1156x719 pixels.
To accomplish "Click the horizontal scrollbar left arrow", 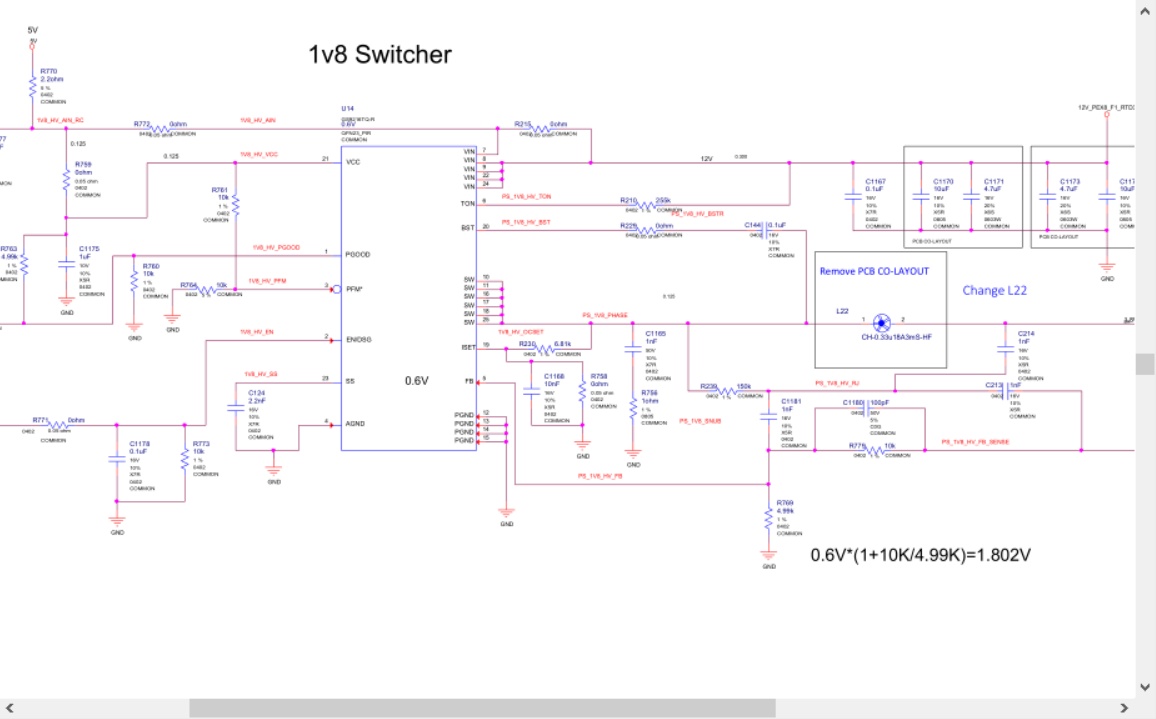I will [9, 708].
